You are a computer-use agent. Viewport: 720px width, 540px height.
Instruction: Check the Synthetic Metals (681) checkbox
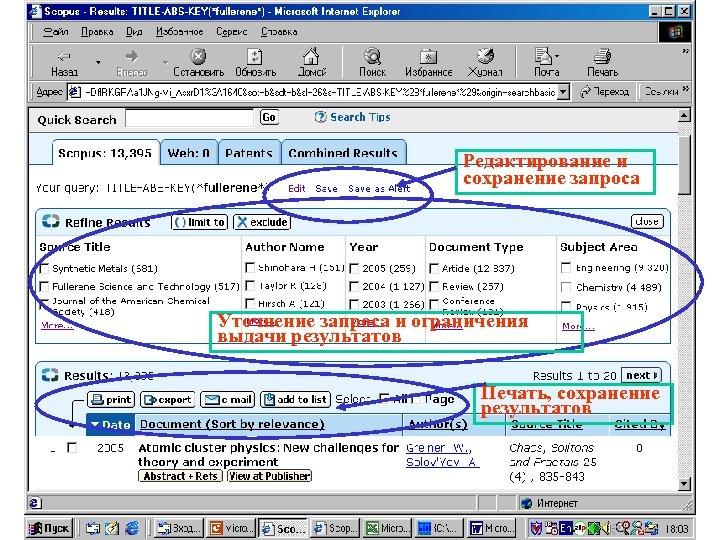[x=45, y=268]
